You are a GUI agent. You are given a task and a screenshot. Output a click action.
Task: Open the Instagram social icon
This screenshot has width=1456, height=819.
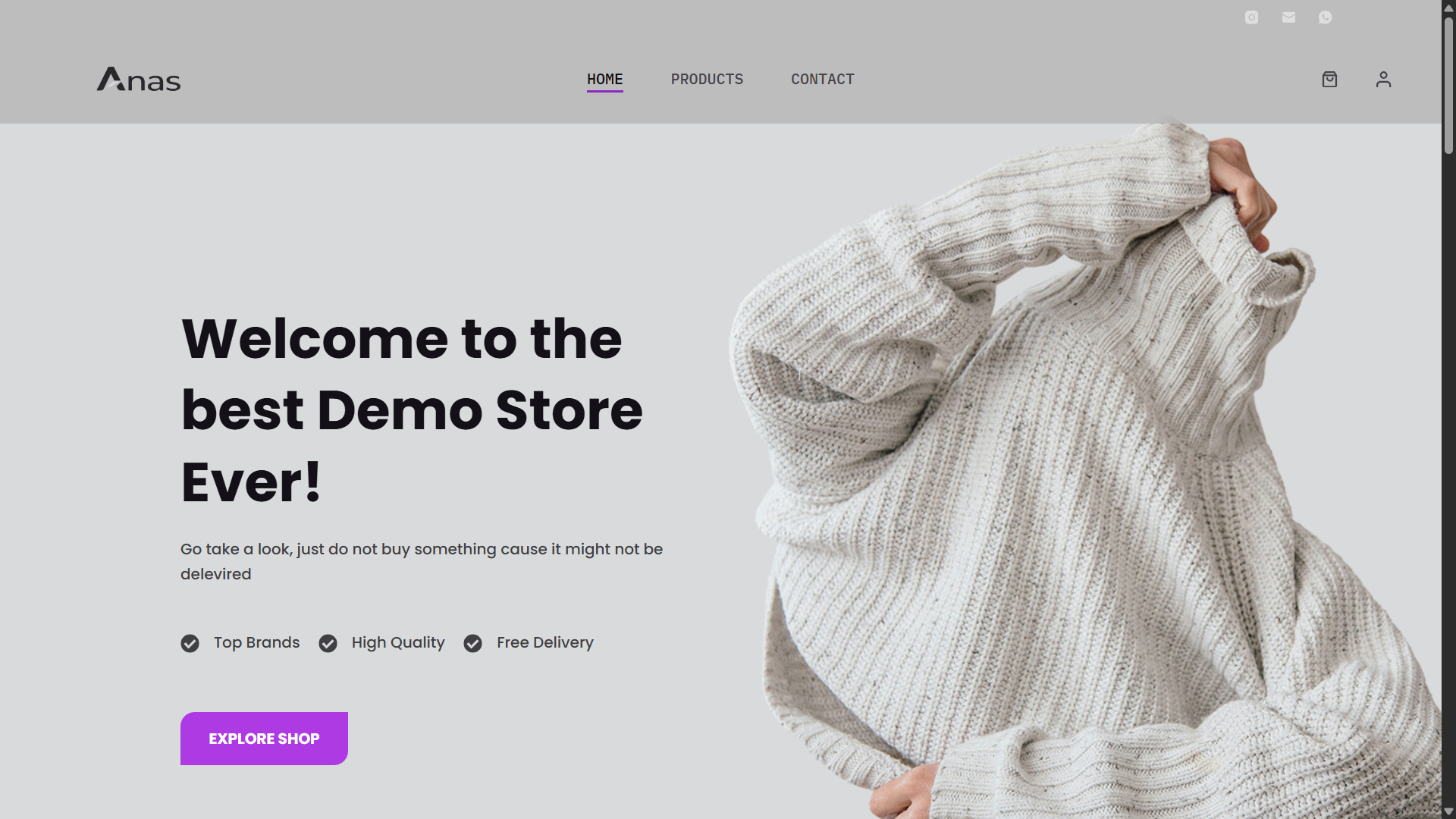pos(1251,17)
